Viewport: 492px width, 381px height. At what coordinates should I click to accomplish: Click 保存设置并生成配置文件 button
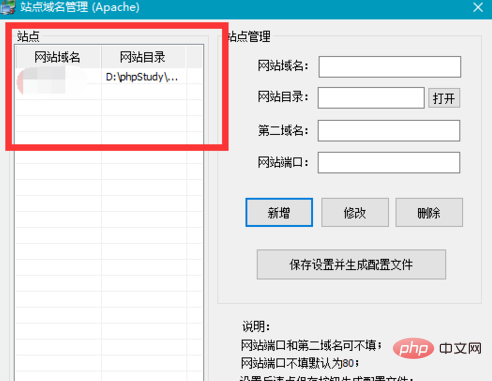pyautogui.click(x=351, y=264)
